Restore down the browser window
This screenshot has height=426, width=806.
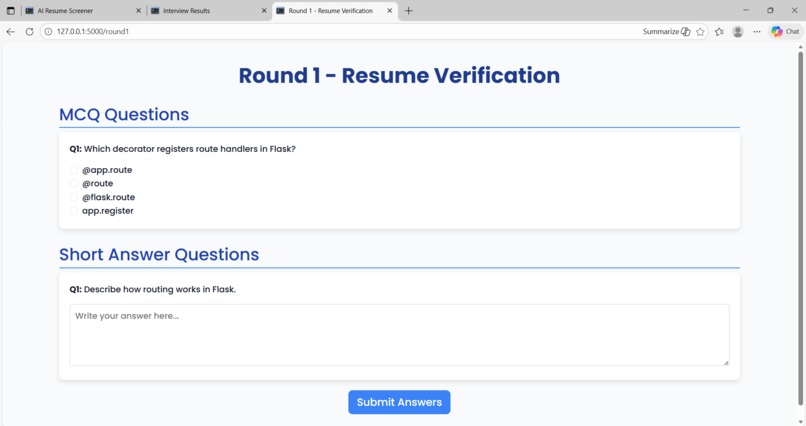point(770,10)
